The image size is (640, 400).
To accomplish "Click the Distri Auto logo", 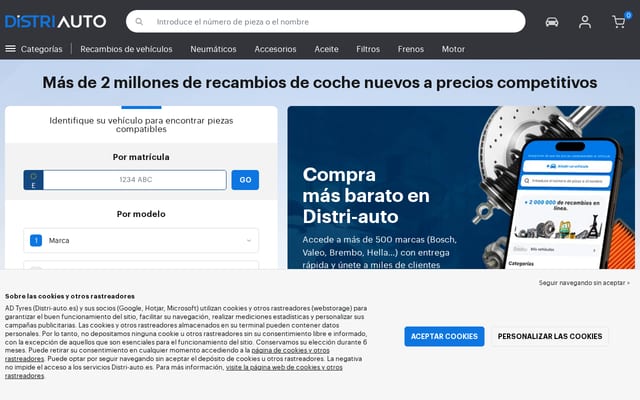I will tap(56, 22).
